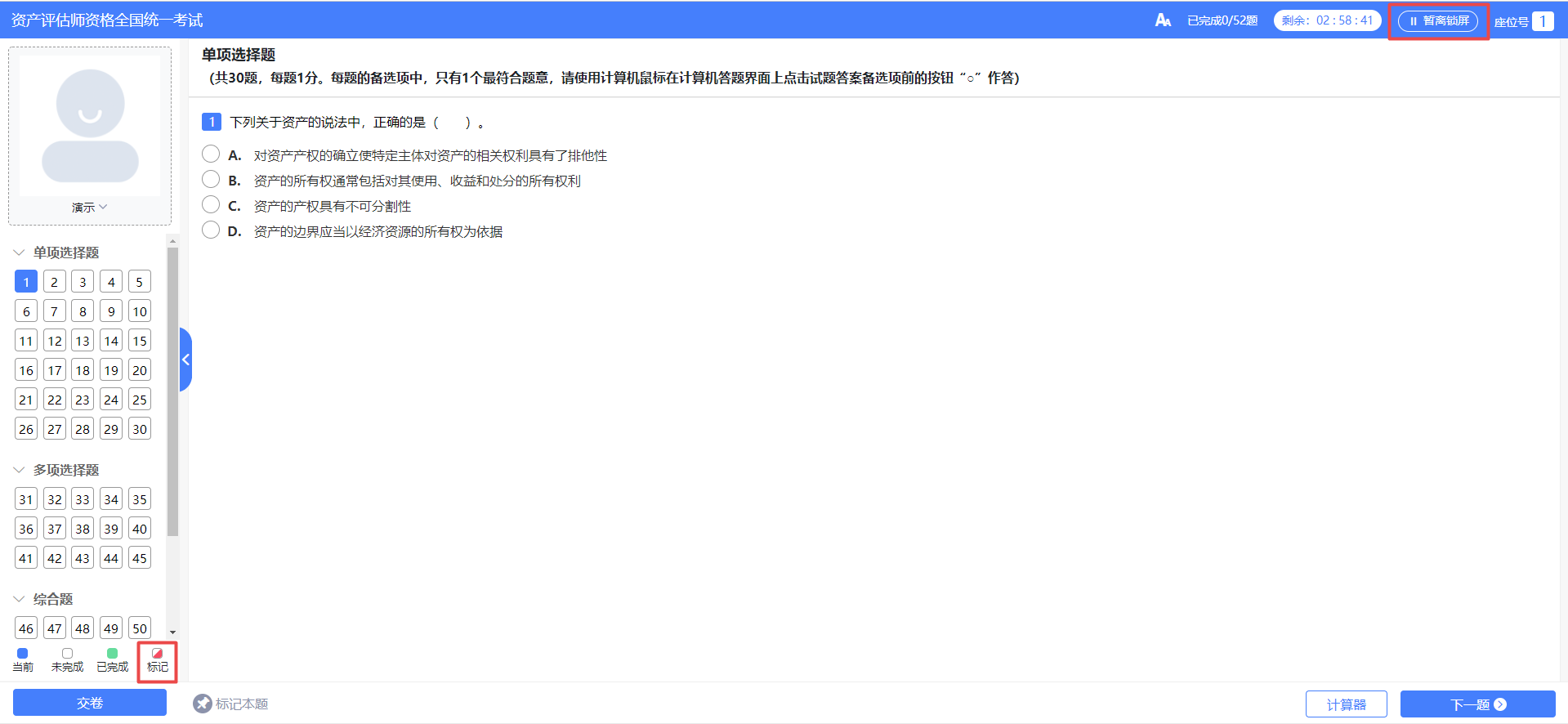Select answer option A radio button

(x=211, y=154)
